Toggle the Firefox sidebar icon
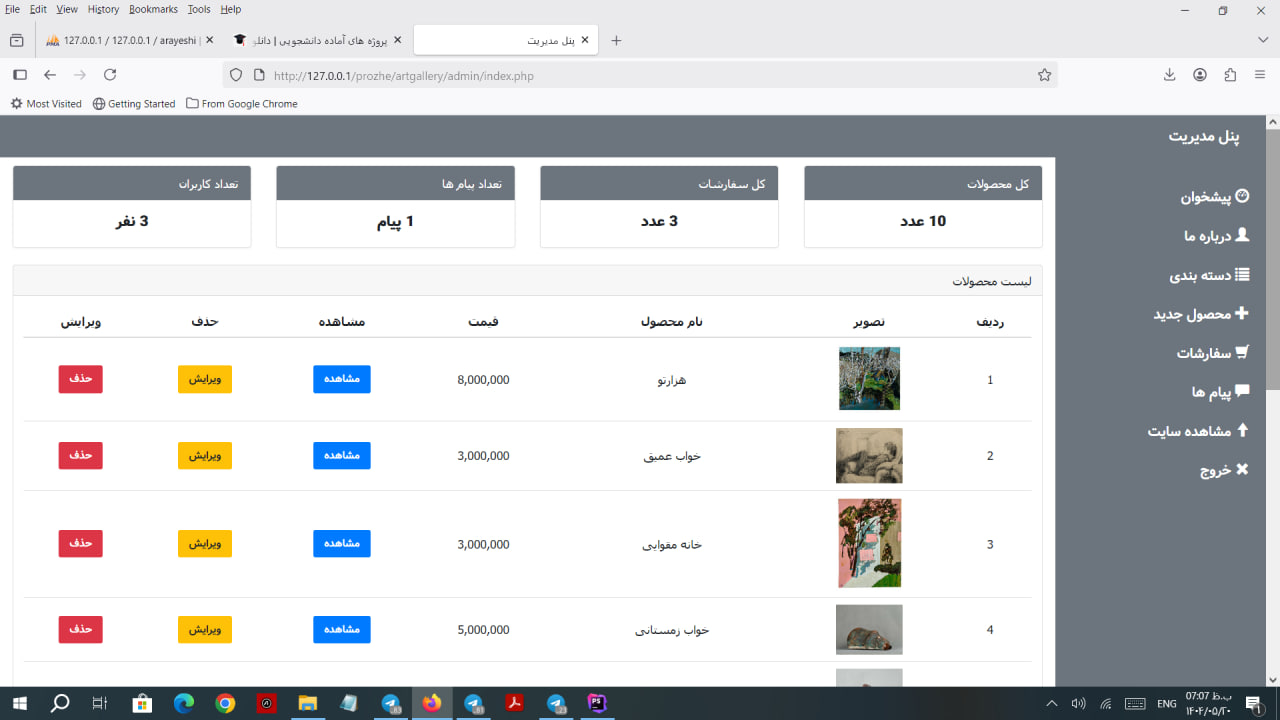 [19, 75]
